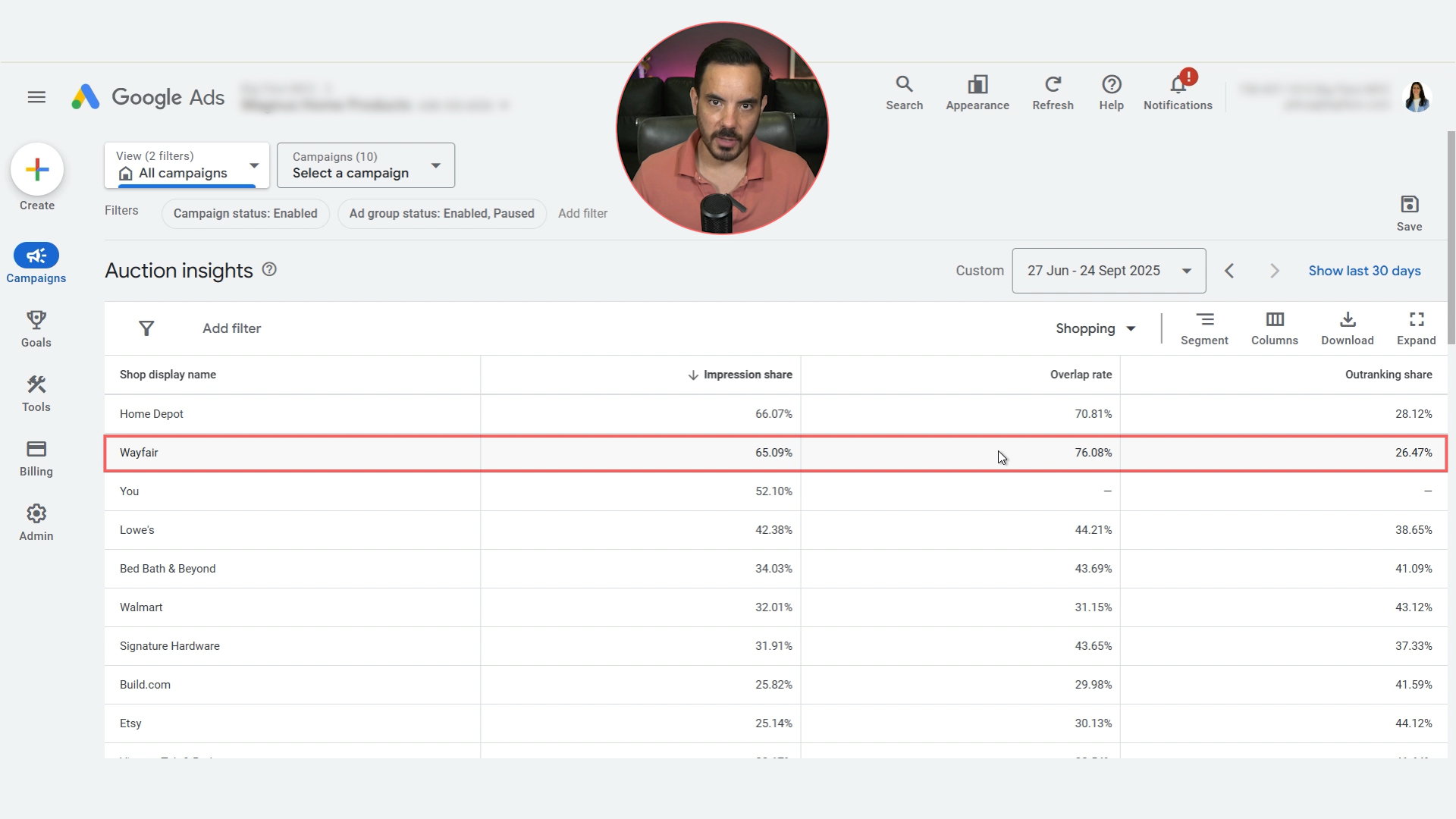The image size is (1456, 819).
Task: Sort by the Impression share column header
Action: [x=746, y=375]
